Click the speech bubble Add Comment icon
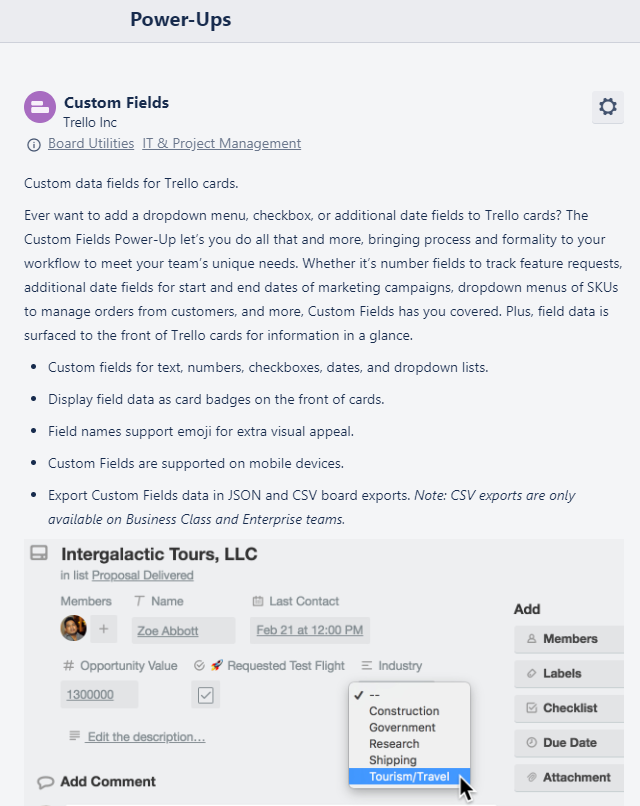This screenshot has height=806, width=640. pyautogui.click(x=45, y=782)
